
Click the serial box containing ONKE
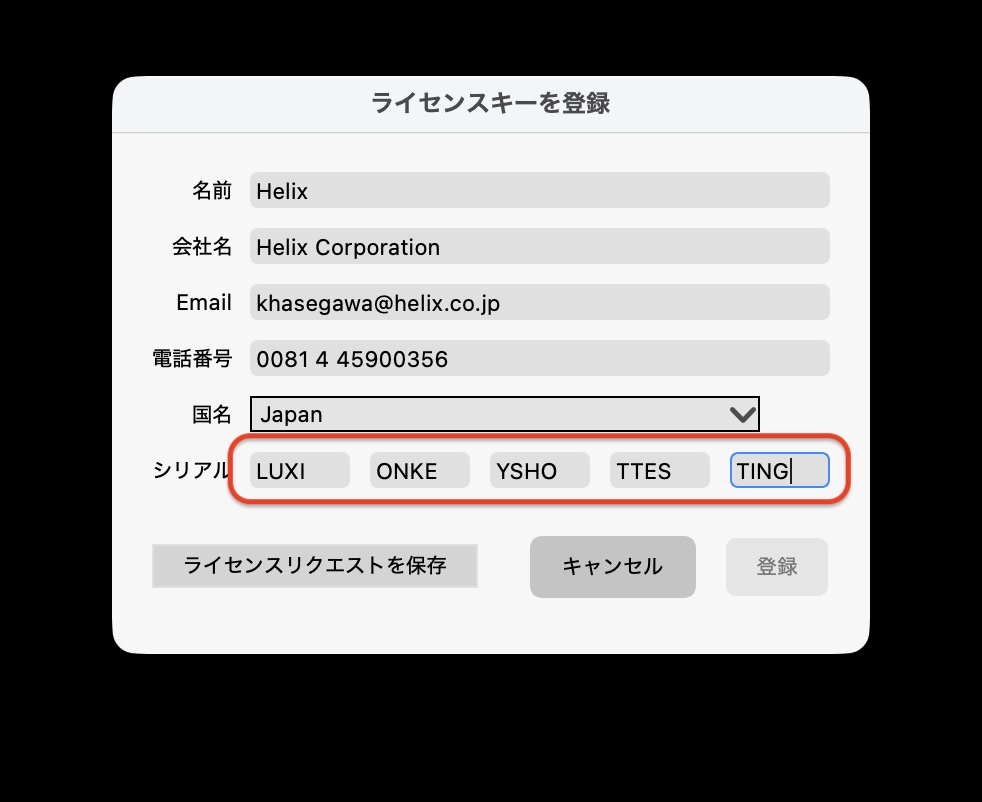(x=420, y=470)
